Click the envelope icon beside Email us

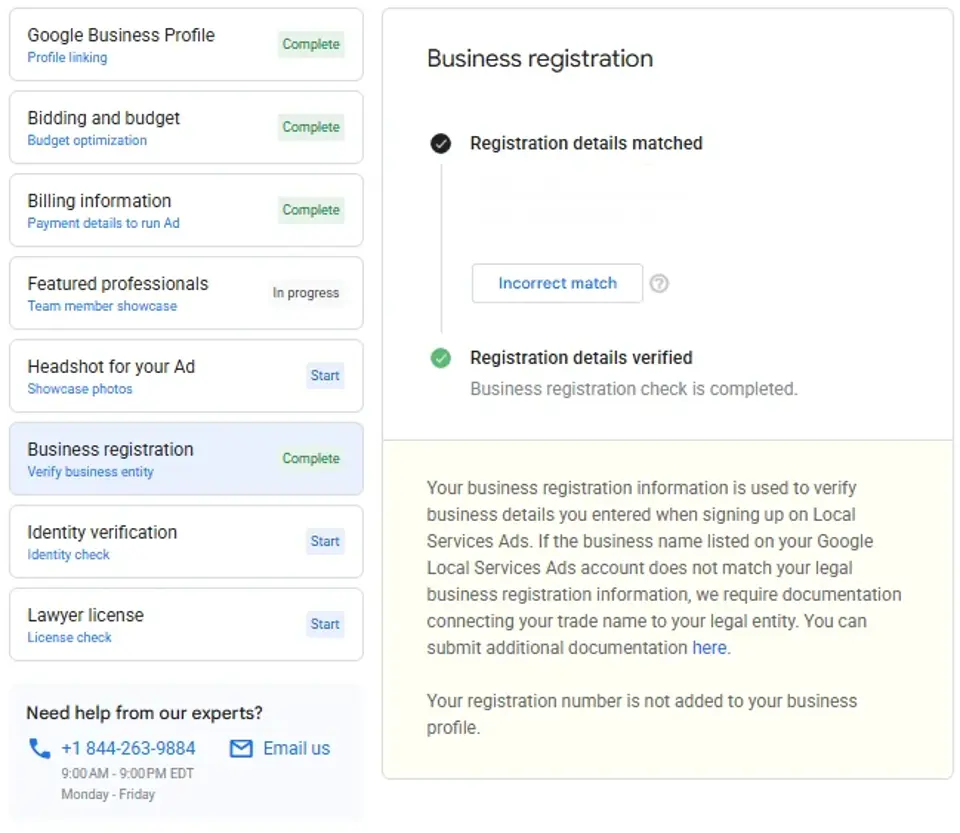pos(241,748)
